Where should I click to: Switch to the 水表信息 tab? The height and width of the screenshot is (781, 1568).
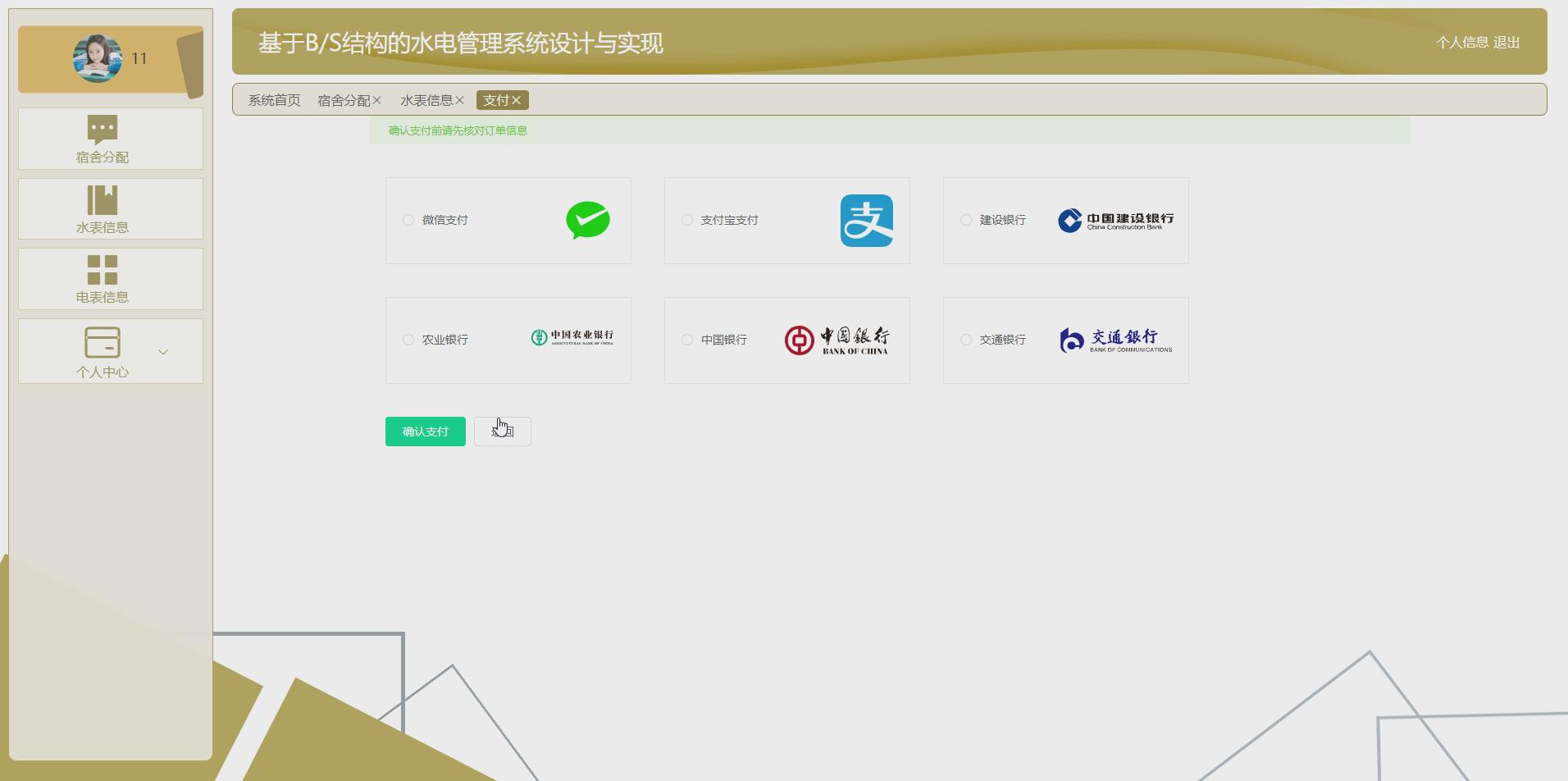click(426, 100)
